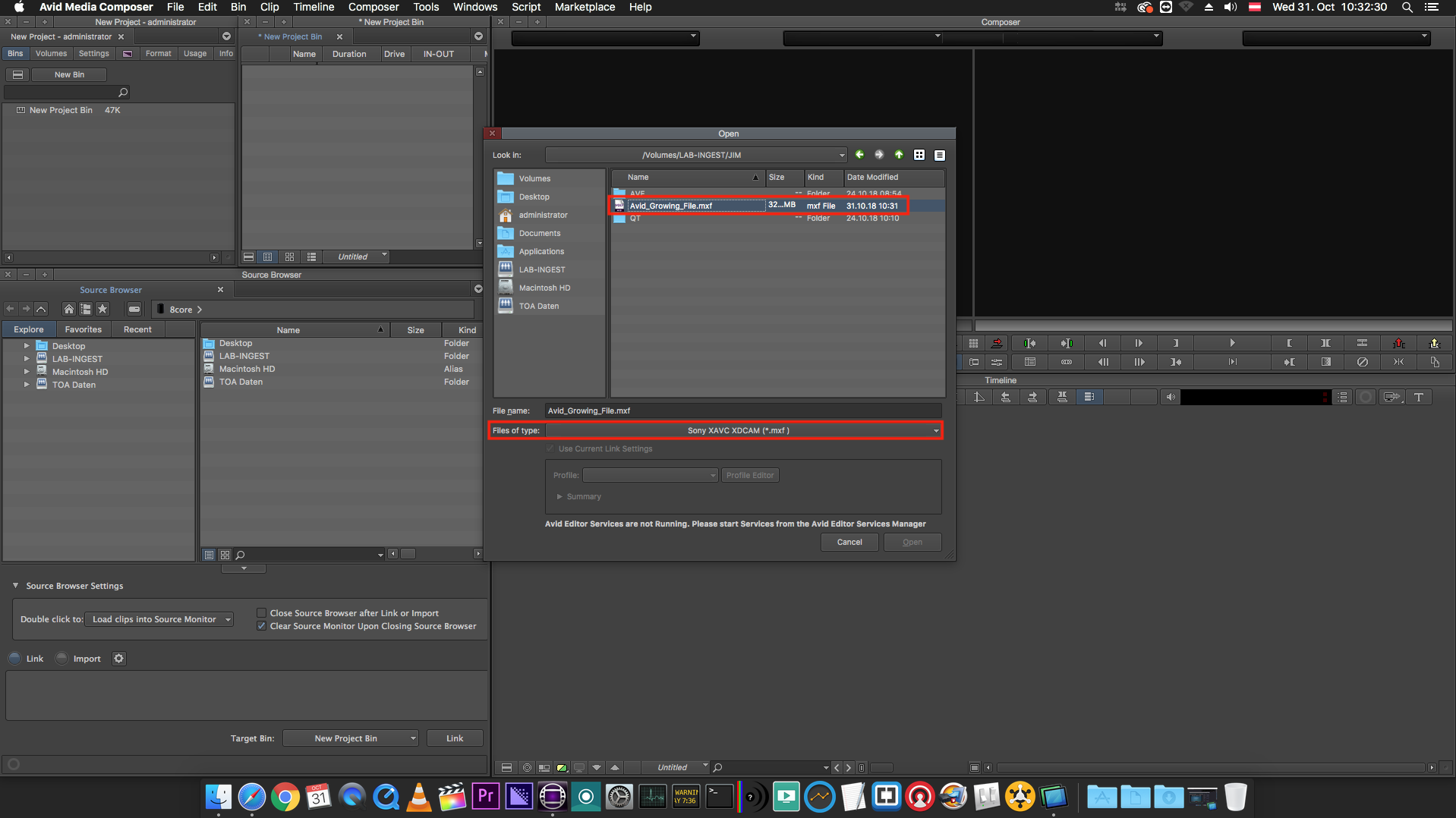Open the Look in path dropdown
Screen dimensions: 1456x818
[696, 155]
